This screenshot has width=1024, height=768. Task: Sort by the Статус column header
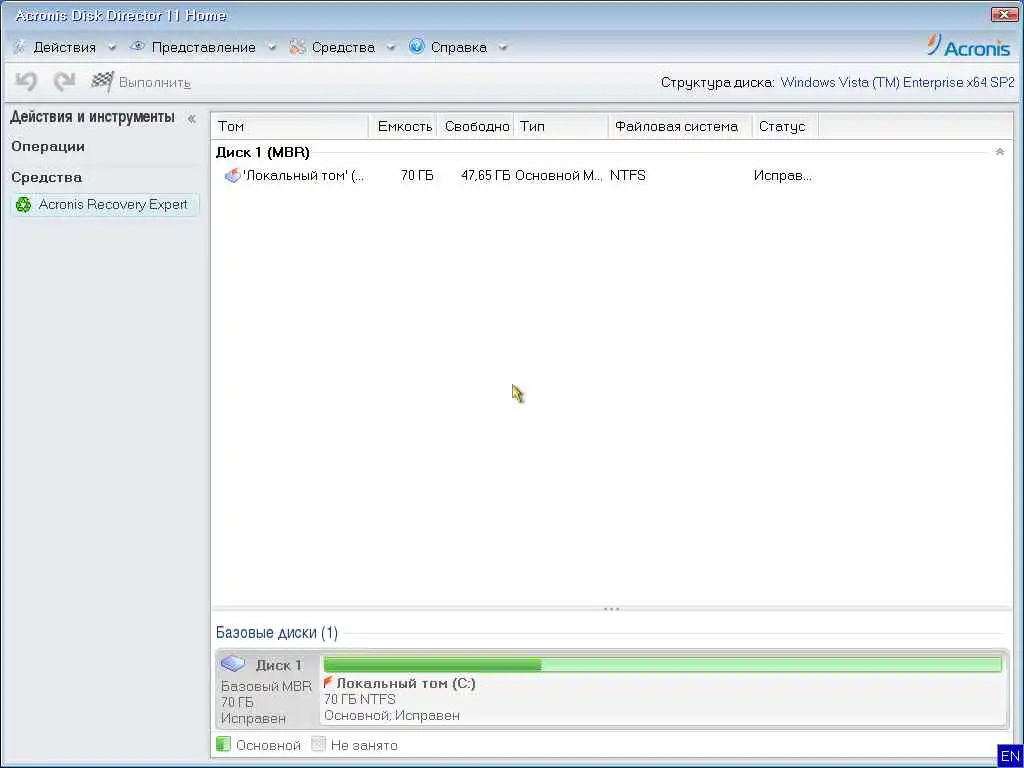coord(786,126)
